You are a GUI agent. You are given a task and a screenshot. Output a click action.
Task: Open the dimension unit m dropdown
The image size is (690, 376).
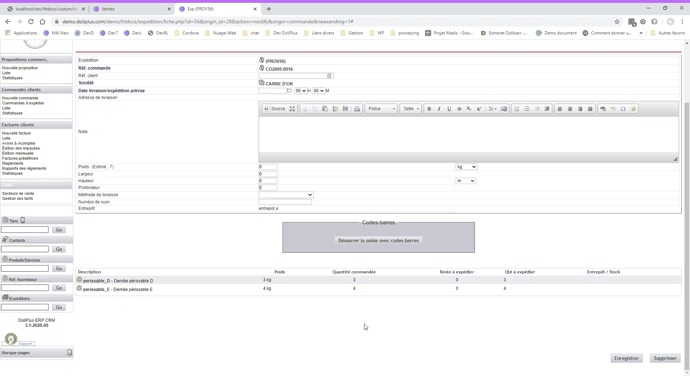[465, 181]
